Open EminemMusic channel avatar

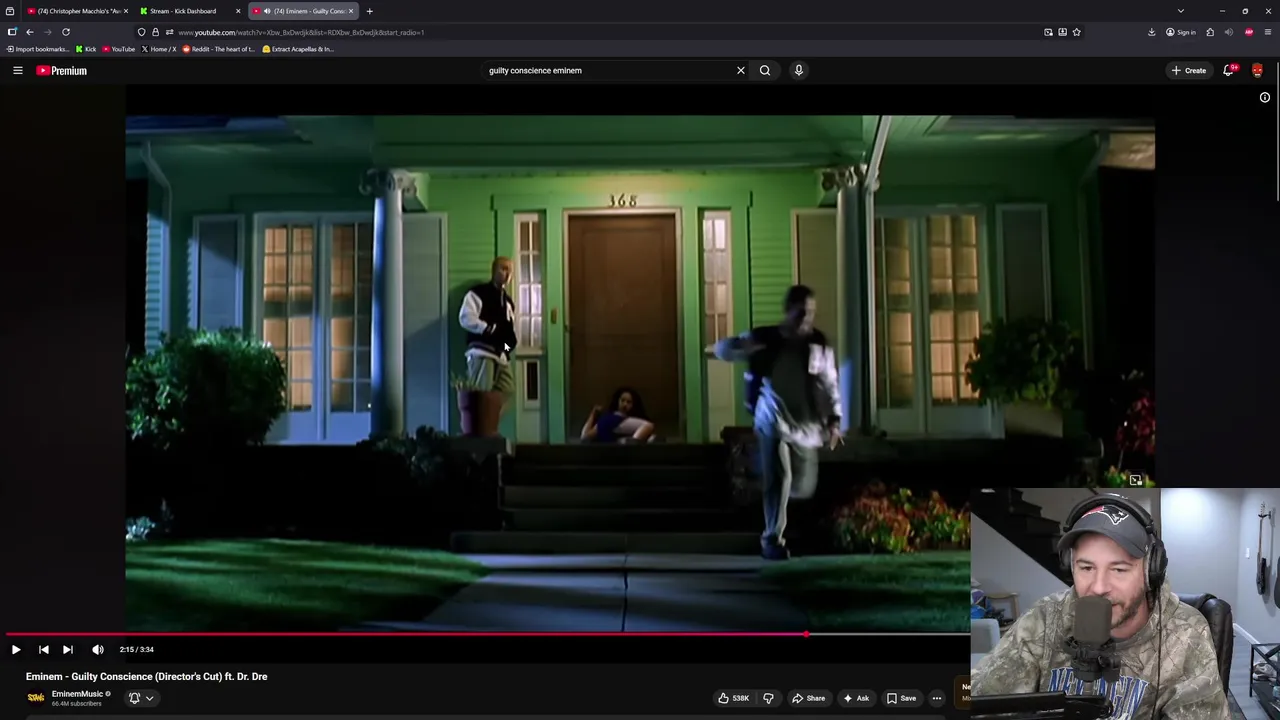point(36,698)
